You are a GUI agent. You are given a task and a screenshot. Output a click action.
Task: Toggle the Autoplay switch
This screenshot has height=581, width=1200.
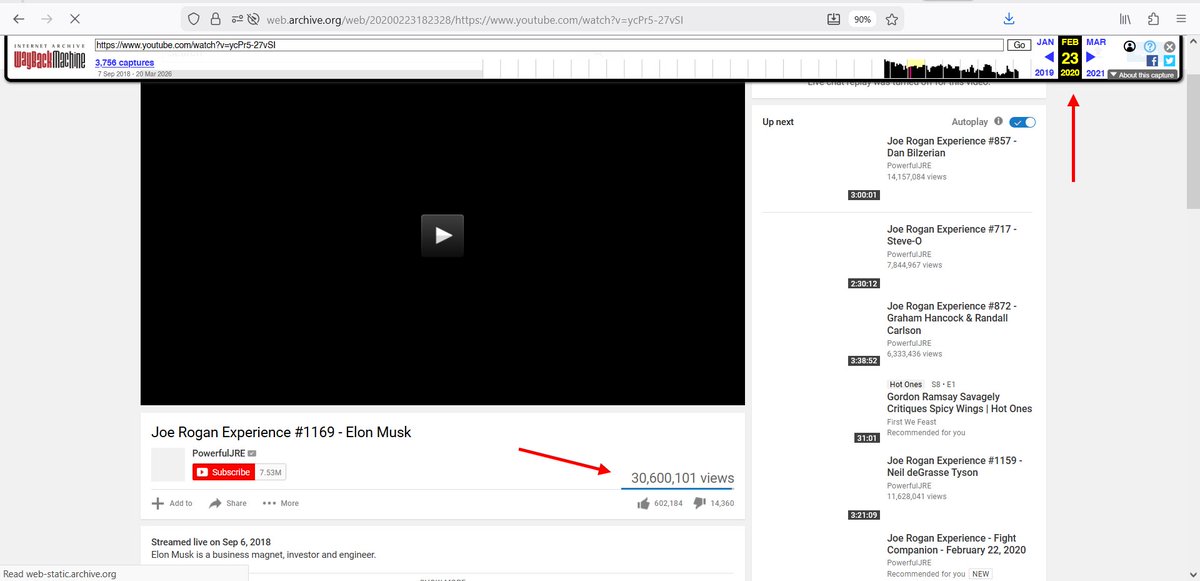(x=1023, y=122)
